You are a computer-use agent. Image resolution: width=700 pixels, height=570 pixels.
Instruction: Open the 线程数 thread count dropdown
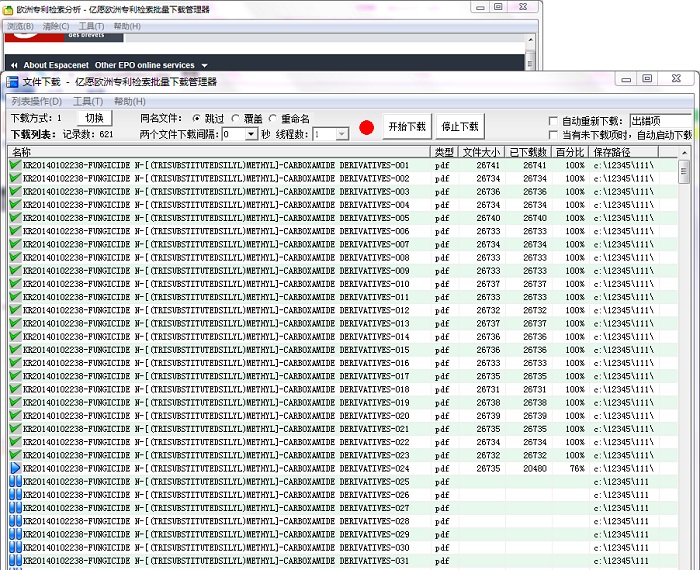click(x=342, y=134)
